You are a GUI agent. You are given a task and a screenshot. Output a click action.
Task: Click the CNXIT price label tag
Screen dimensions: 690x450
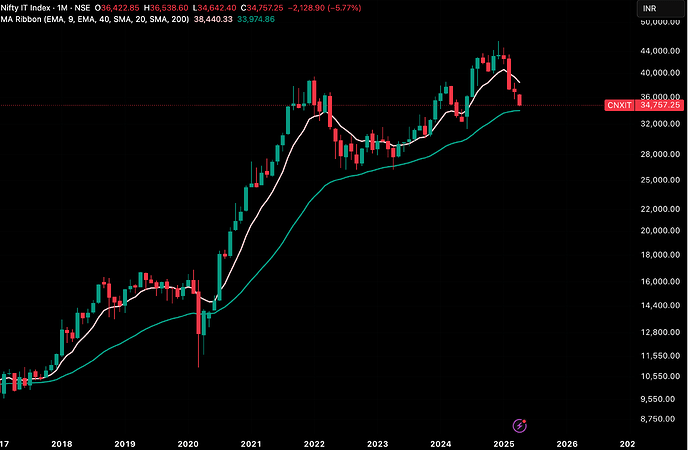click(619, 105)
